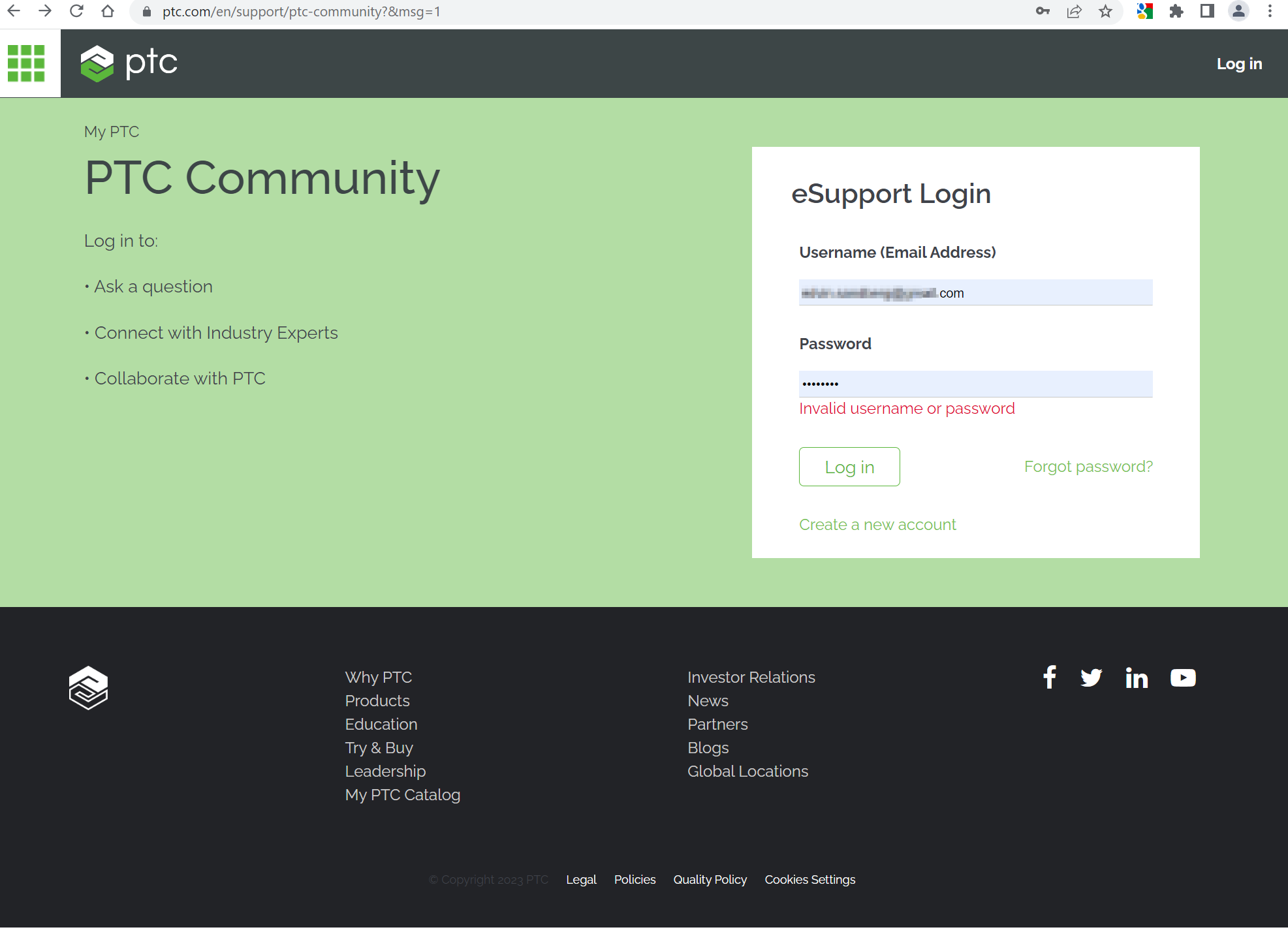This screenshot has height=951, width=1288.
Task: Open PTC's YouTube channel icon
Action: pos(1183,678)
